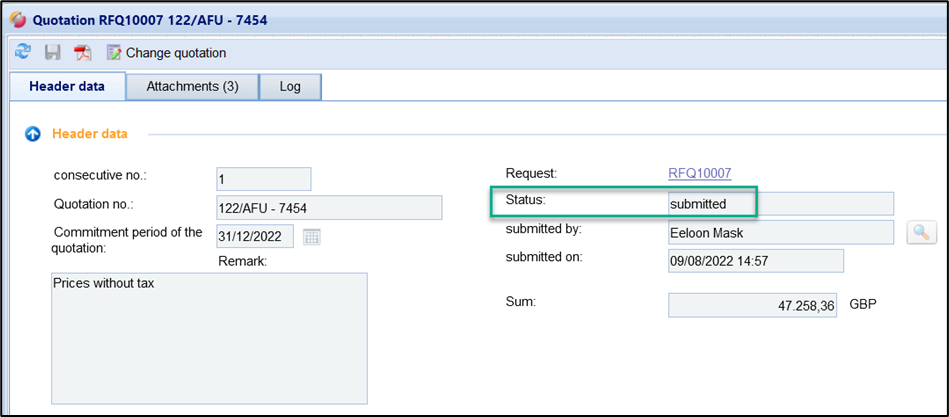Click the submitted by field Eeloon Mask
Viewport: 949px width, 417px height.
(780, 232)
